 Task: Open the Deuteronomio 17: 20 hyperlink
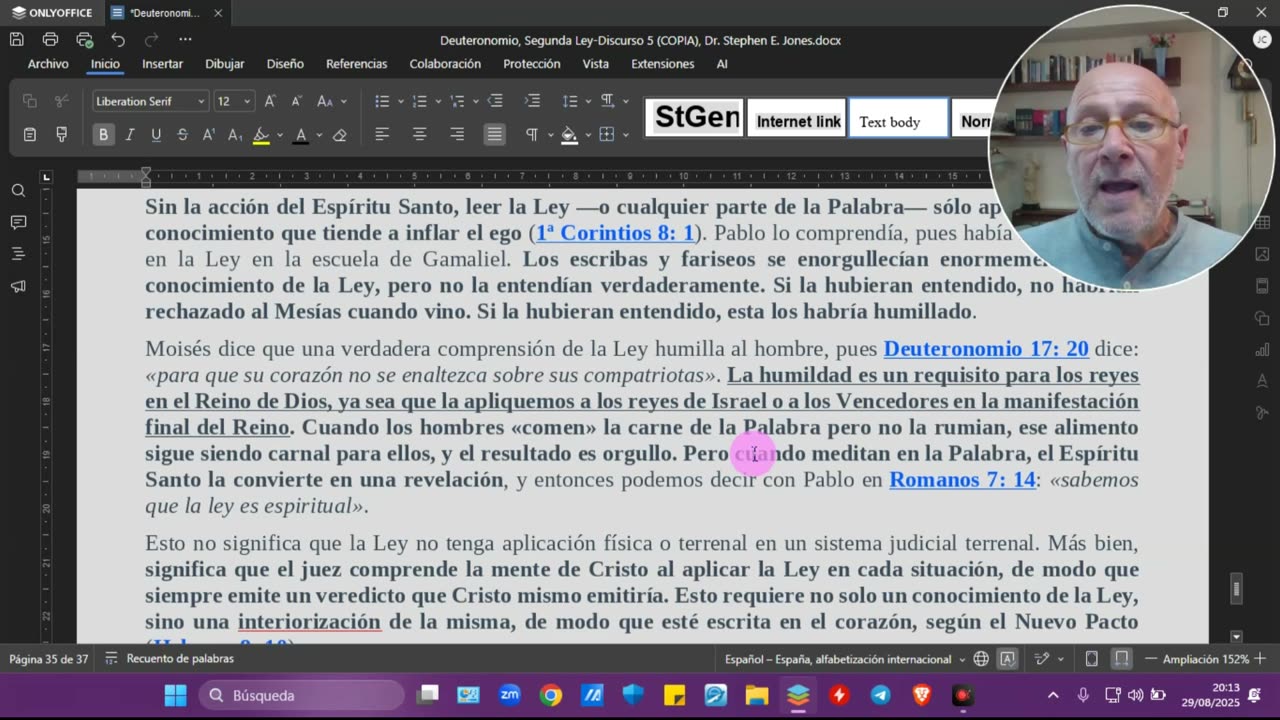pyautogui.click(x=986, y=349)
